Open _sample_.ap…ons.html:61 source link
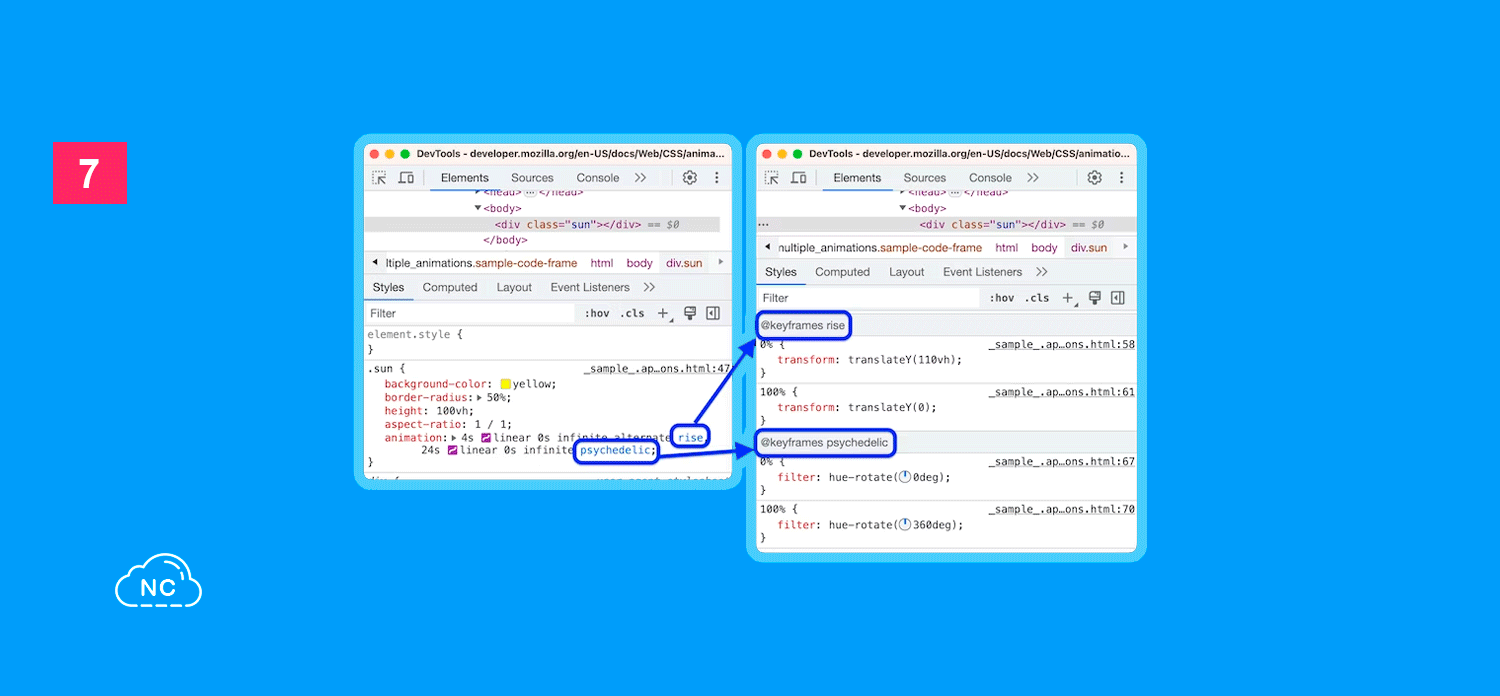The height and width of the screenshot is (696, 1500). (1062, 392)
